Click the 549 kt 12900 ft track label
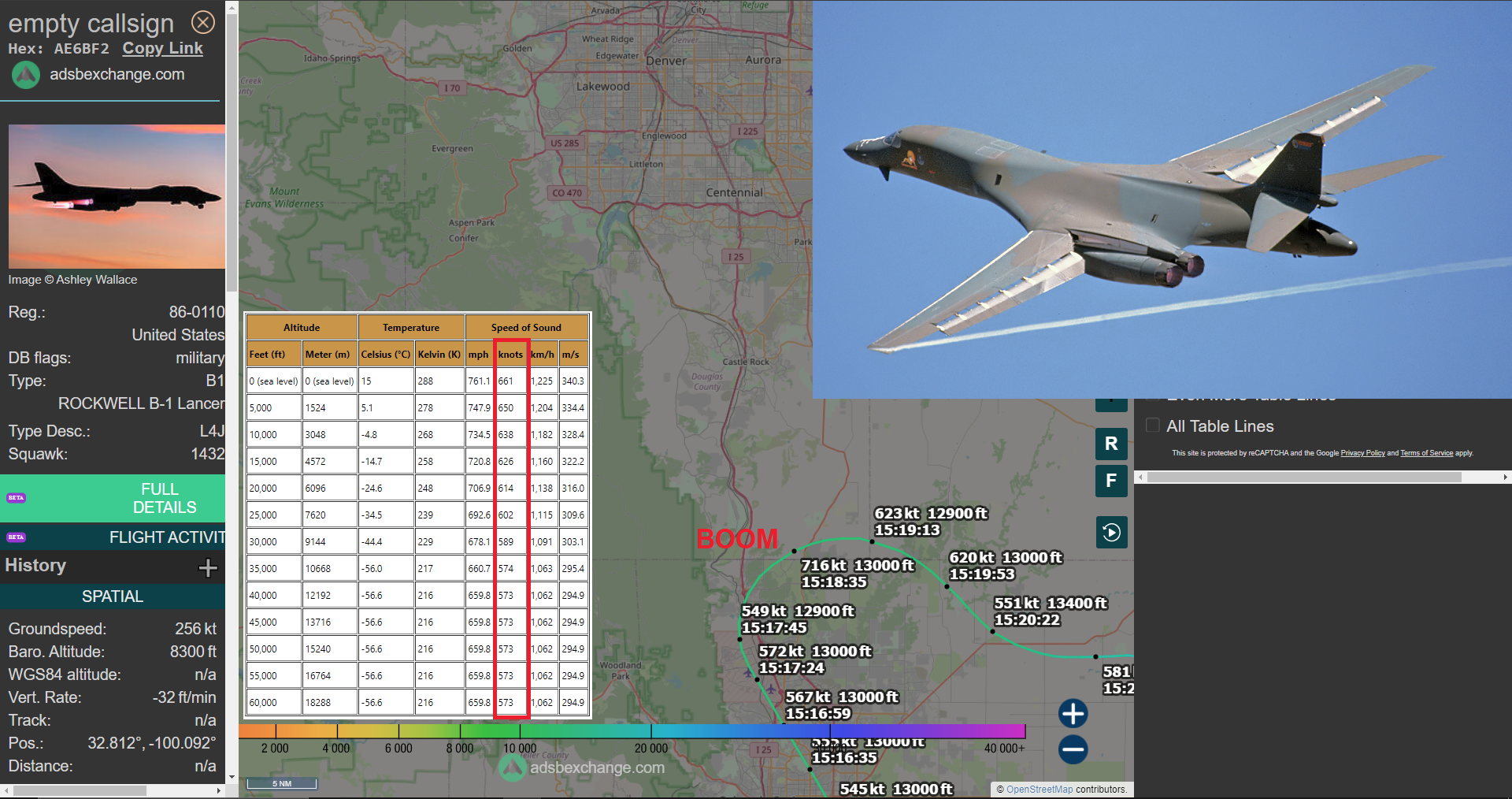Image resolution: width=1512 pixels, height=799 pixels. (798, 619)
